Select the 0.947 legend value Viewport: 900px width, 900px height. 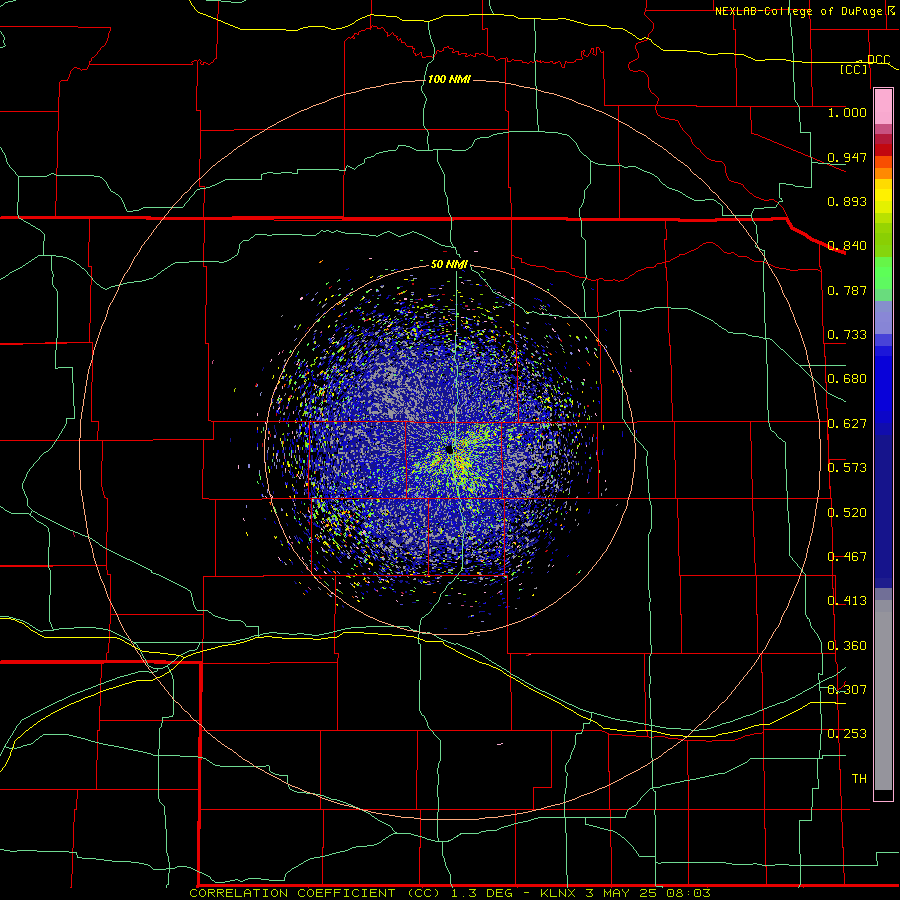847,157
